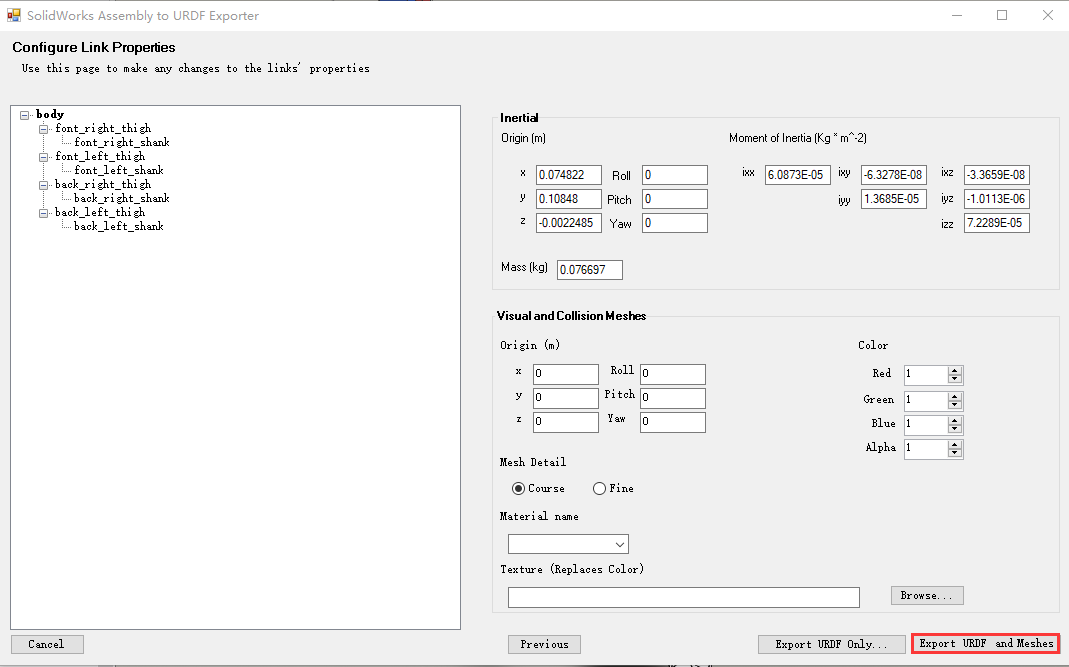Screen dimensions: 1069x667
Task: Collapse the back_left_thigh tree node
Action: pos(43,212)
